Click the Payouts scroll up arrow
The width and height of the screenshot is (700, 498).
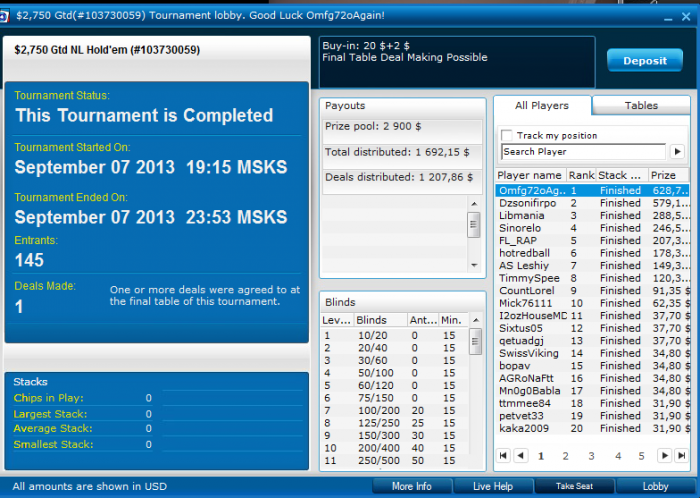point(474,203)
